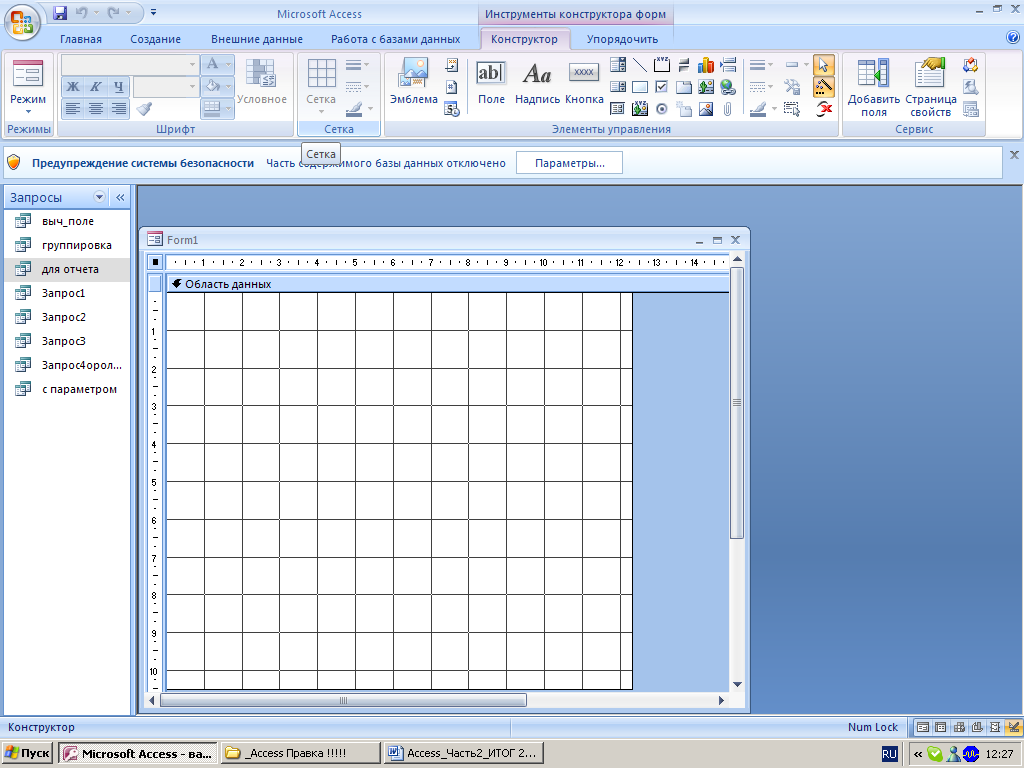1024x768 pixels.
Task: Open the font name combo box
Action: 129,65
